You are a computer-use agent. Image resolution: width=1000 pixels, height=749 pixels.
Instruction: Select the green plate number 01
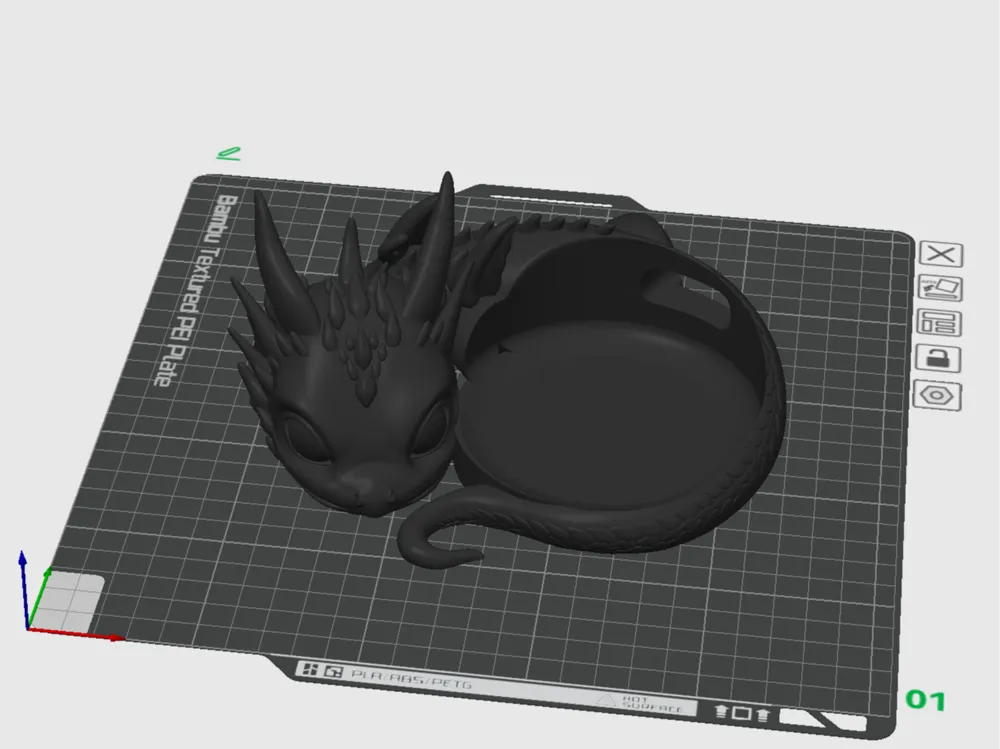click(925, 700)
